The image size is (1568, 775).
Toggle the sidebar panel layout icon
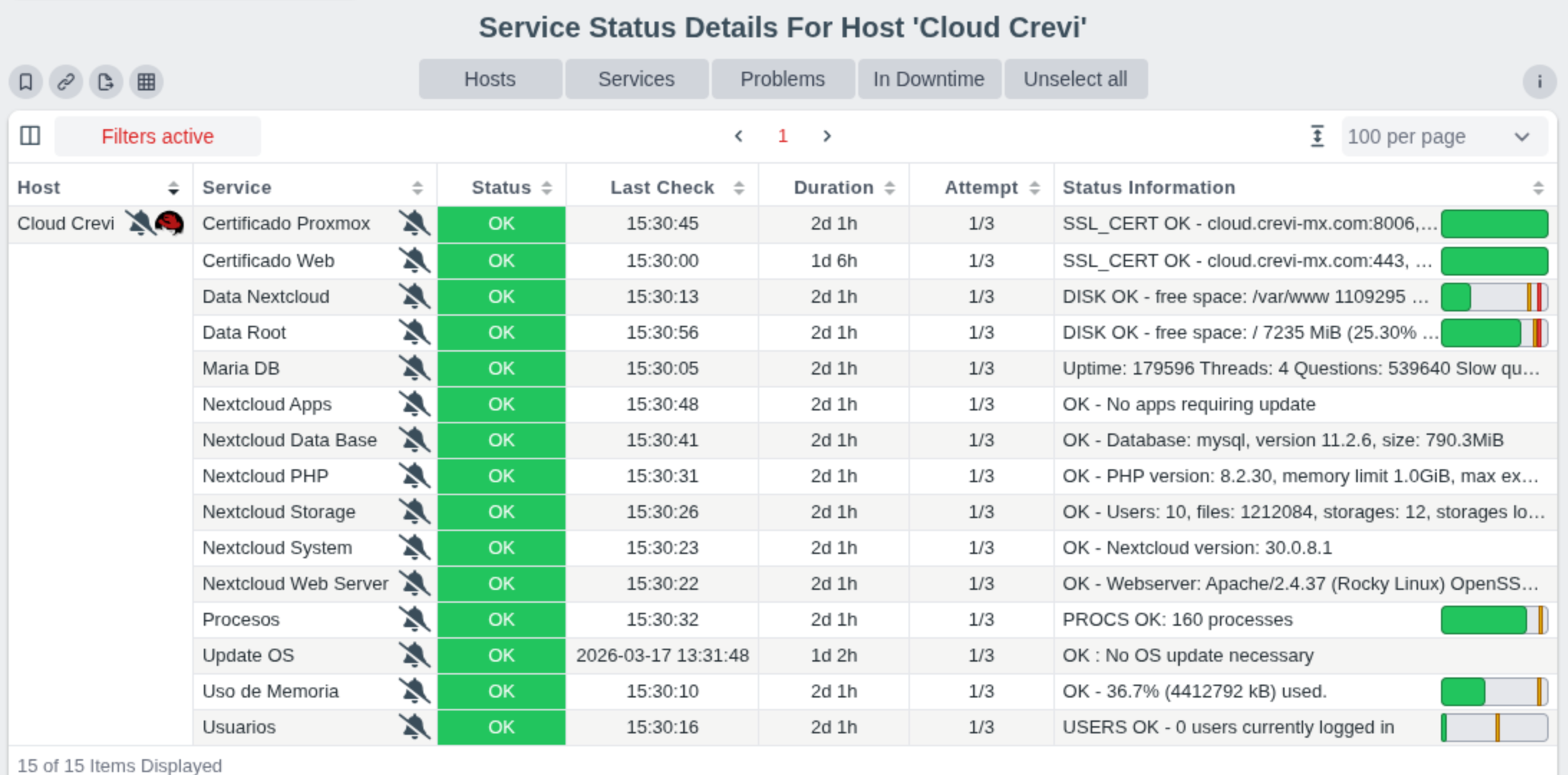30,136
